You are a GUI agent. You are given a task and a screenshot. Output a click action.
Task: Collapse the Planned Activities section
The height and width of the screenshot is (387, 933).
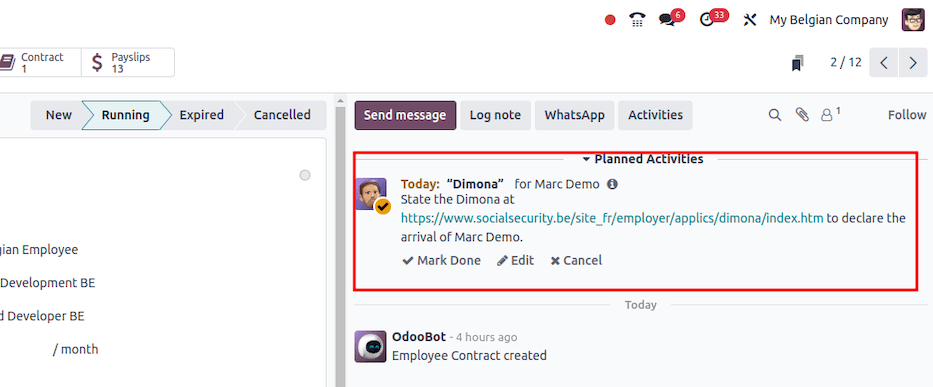[x=643, y=159]
